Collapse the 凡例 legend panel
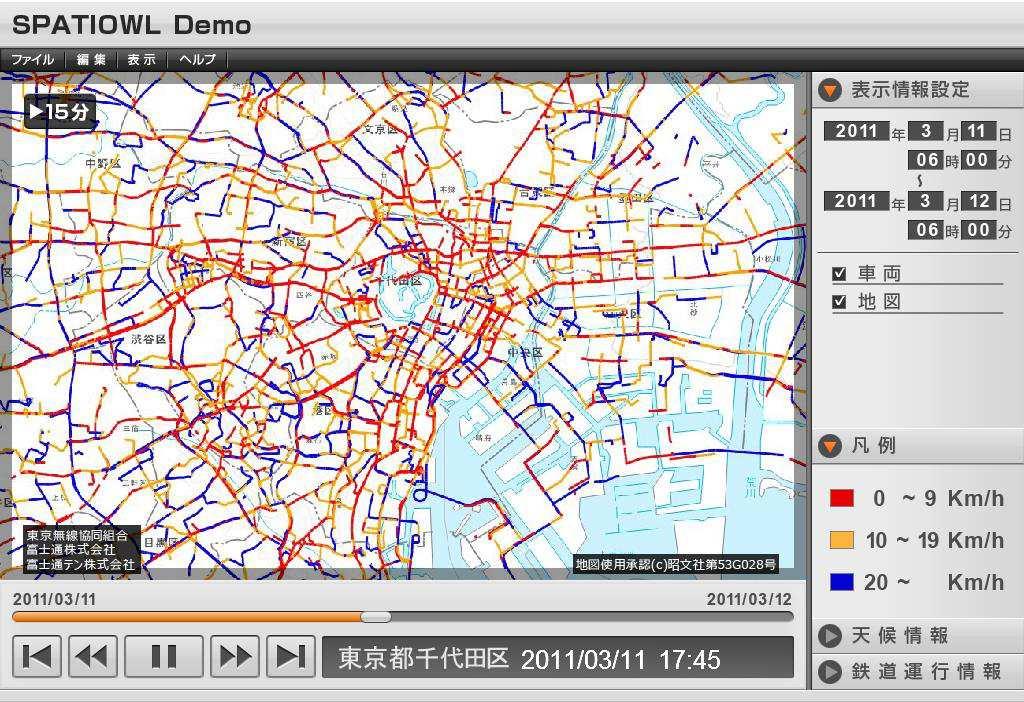This screenshot has height=702, width=1024. [x=831, y=446]
